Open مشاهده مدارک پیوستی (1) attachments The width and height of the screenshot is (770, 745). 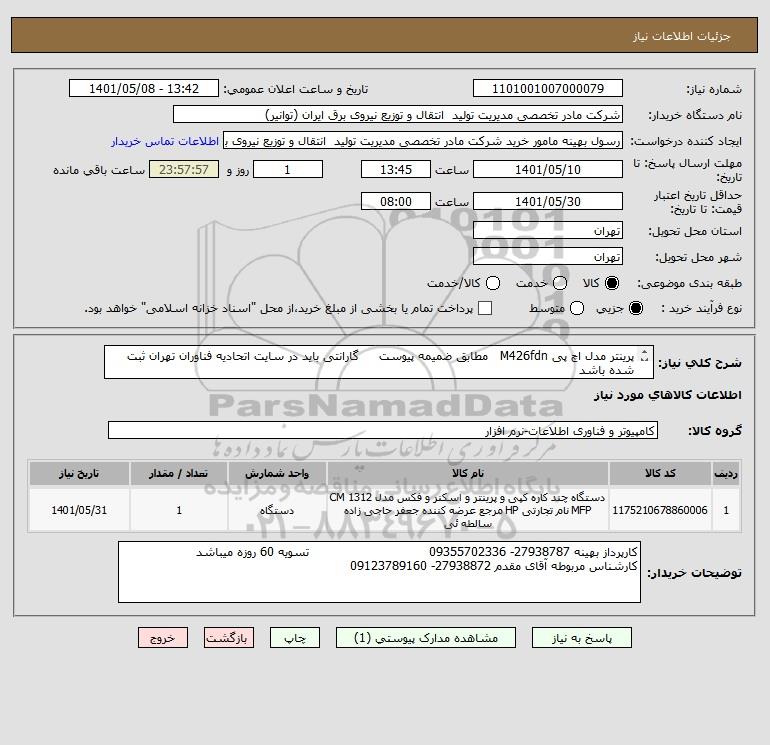point(426,638)
